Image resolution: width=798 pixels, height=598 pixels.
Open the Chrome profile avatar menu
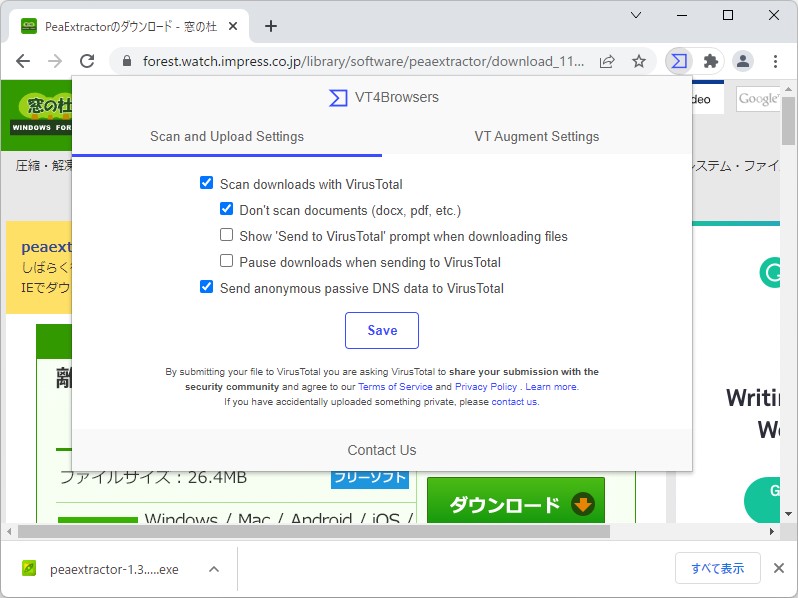coord(743,62)
